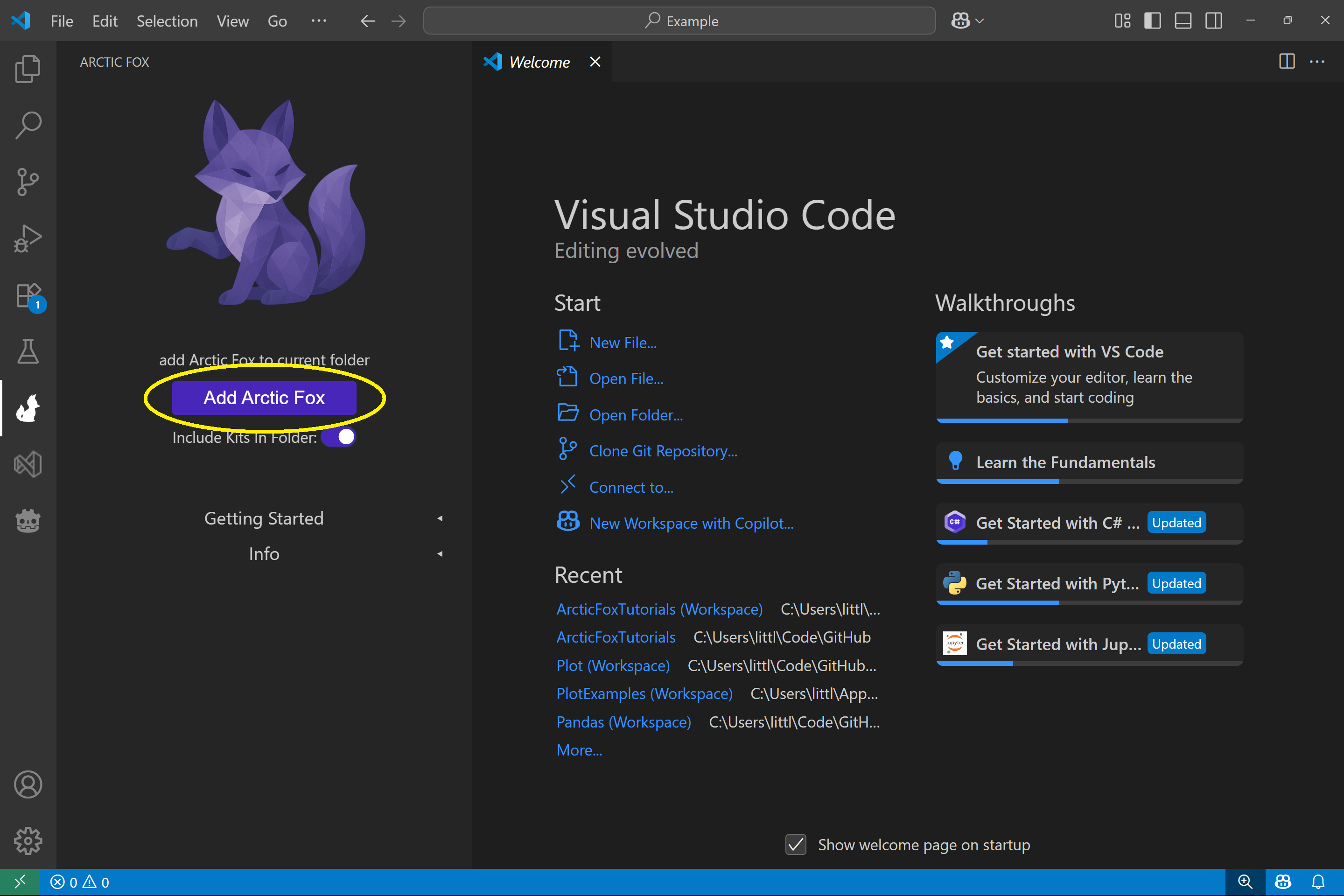The width and height of the screenshot is (1344, 896).
Task: Open Get started with VS Code walkthrough
Action: pyautogui.click(x=1090, y=377)
